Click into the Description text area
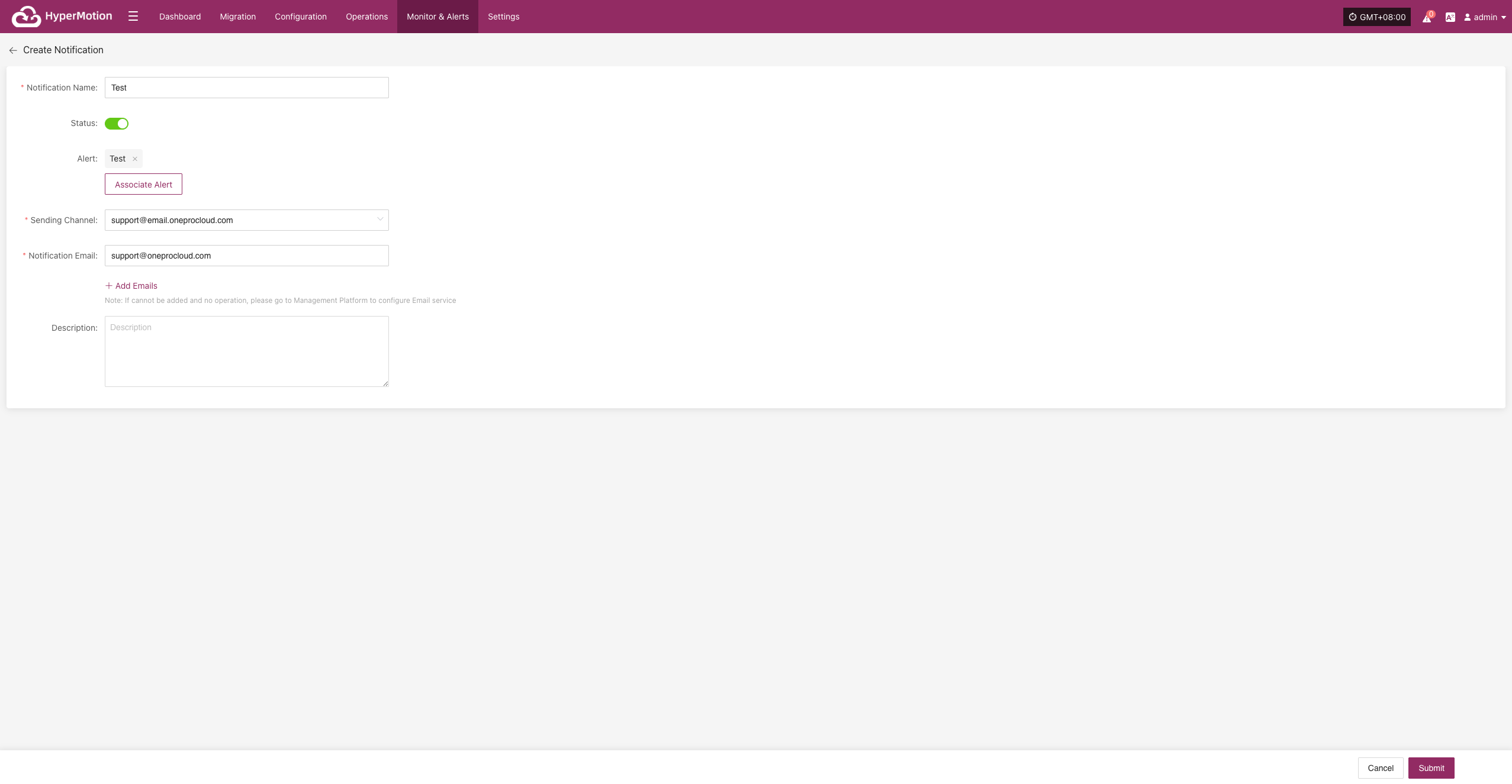This screenshot has height=784, width=1512. tap(247, 351)
